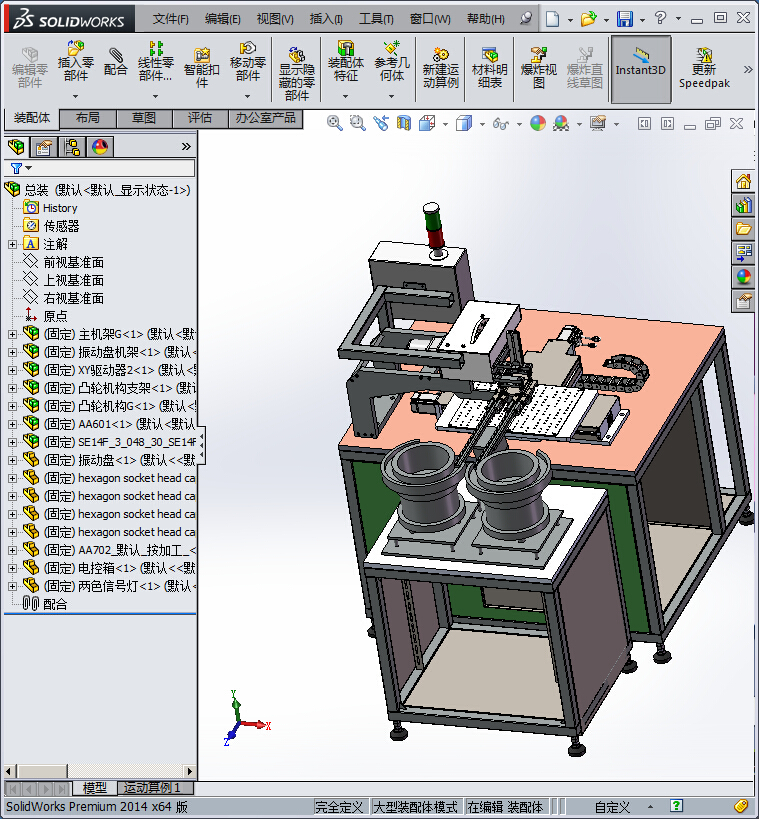The width and height of the screenshot is (759, 819).
Task: Select 前视基准面 (Front Plane) in the tree
Action: pyautogui.click(x=74, y=262)
